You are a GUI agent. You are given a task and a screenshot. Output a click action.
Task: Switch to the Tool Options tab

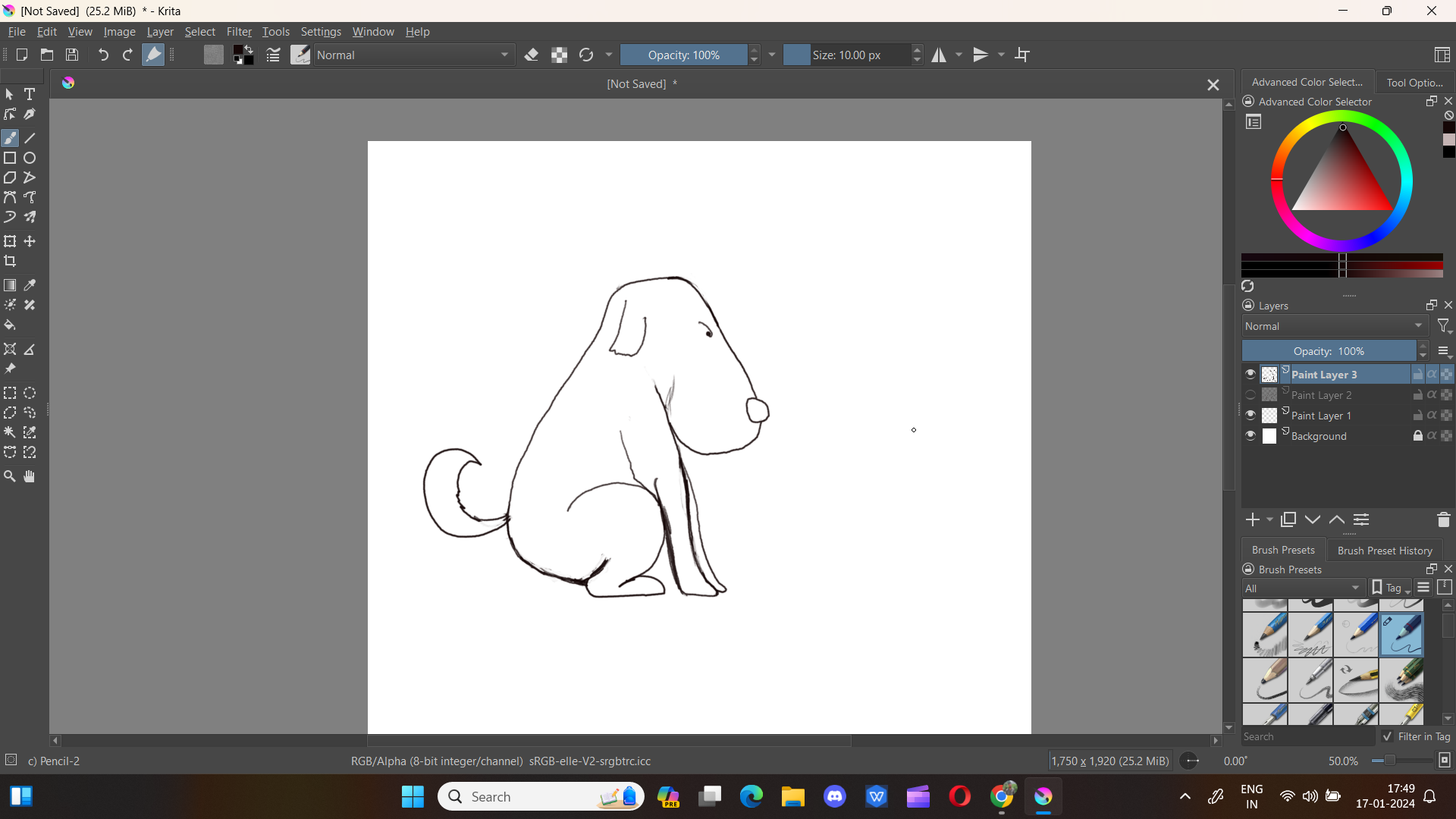point(1414,82)
